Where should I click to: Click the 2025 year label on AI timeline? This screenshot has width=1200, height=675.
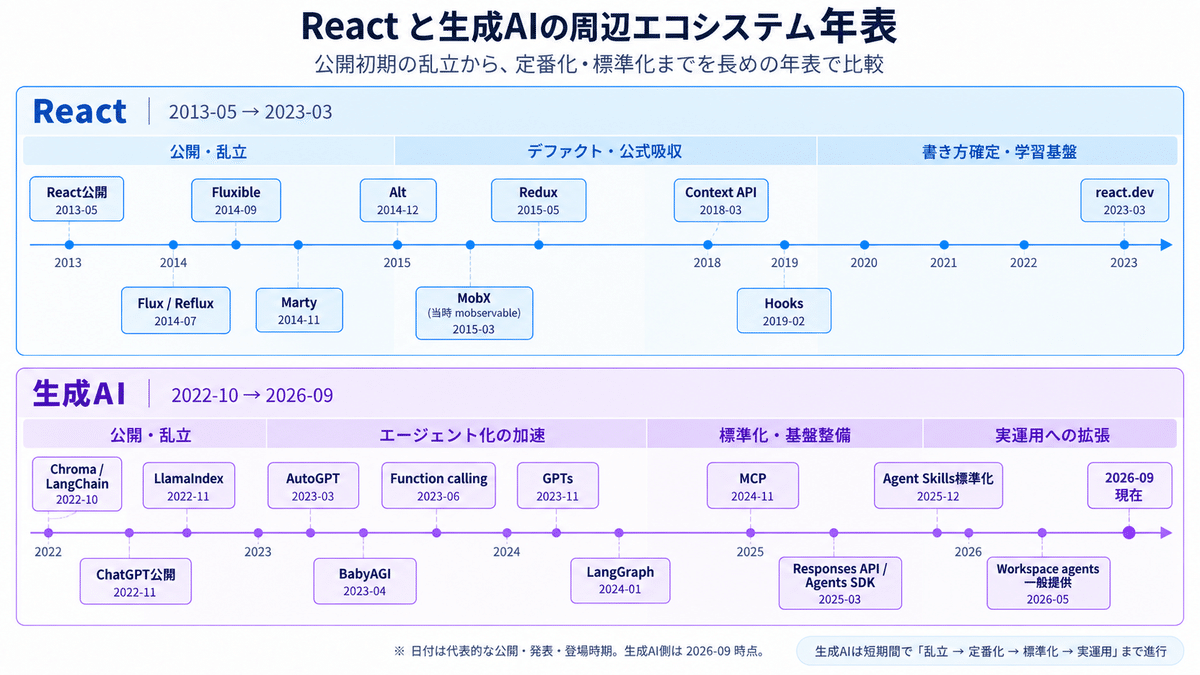pos(750,551)
